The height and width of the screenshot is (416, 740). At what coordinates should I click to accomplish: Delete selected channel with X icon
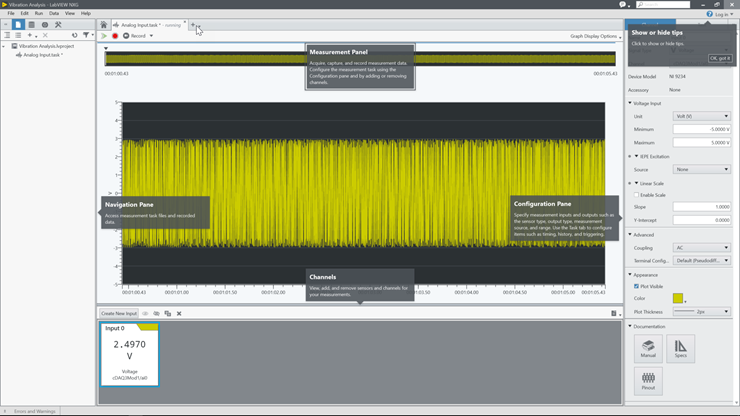(x=179, y=314)
